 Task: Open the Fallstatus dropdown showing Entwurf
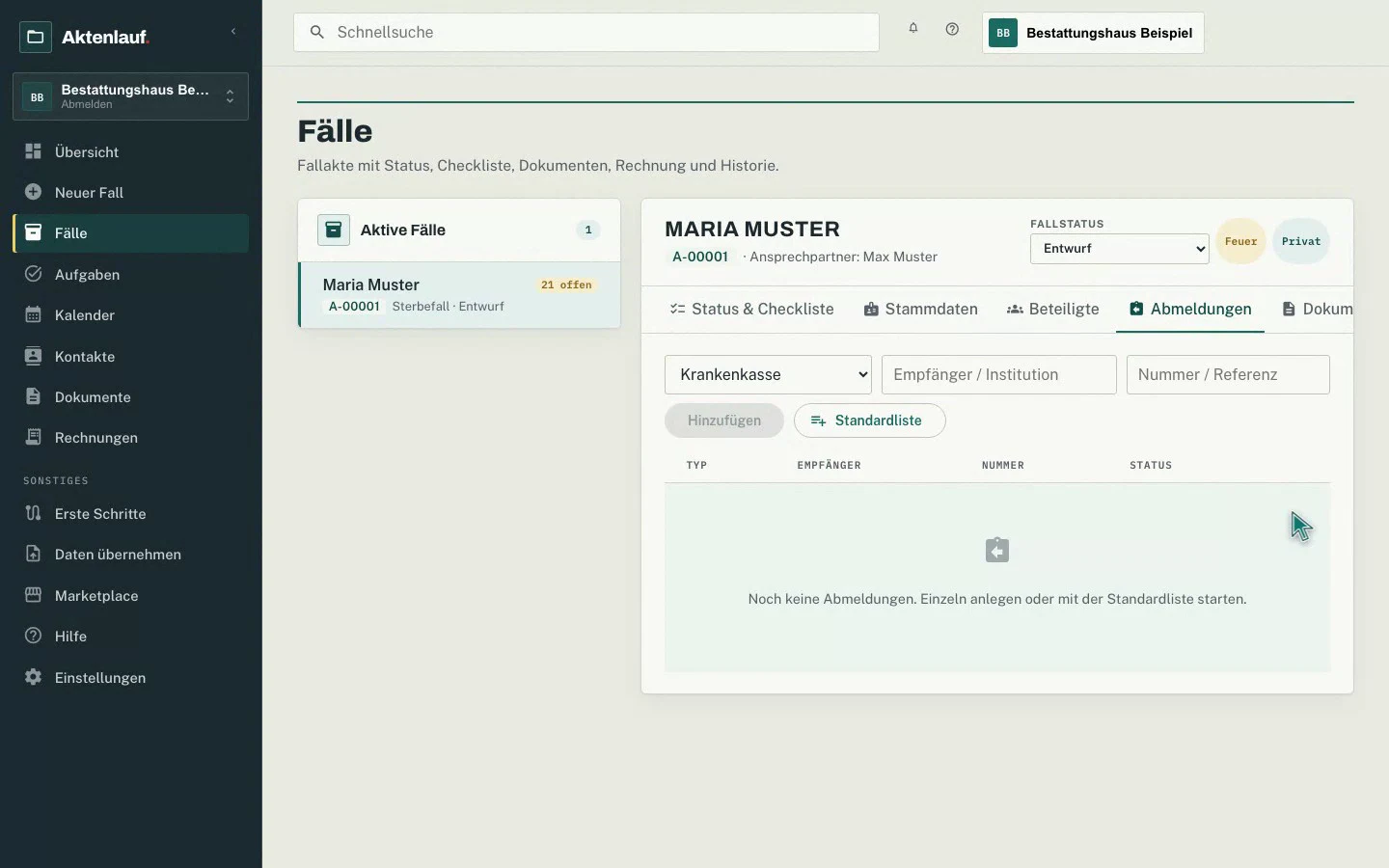[x=1120, y=248]
